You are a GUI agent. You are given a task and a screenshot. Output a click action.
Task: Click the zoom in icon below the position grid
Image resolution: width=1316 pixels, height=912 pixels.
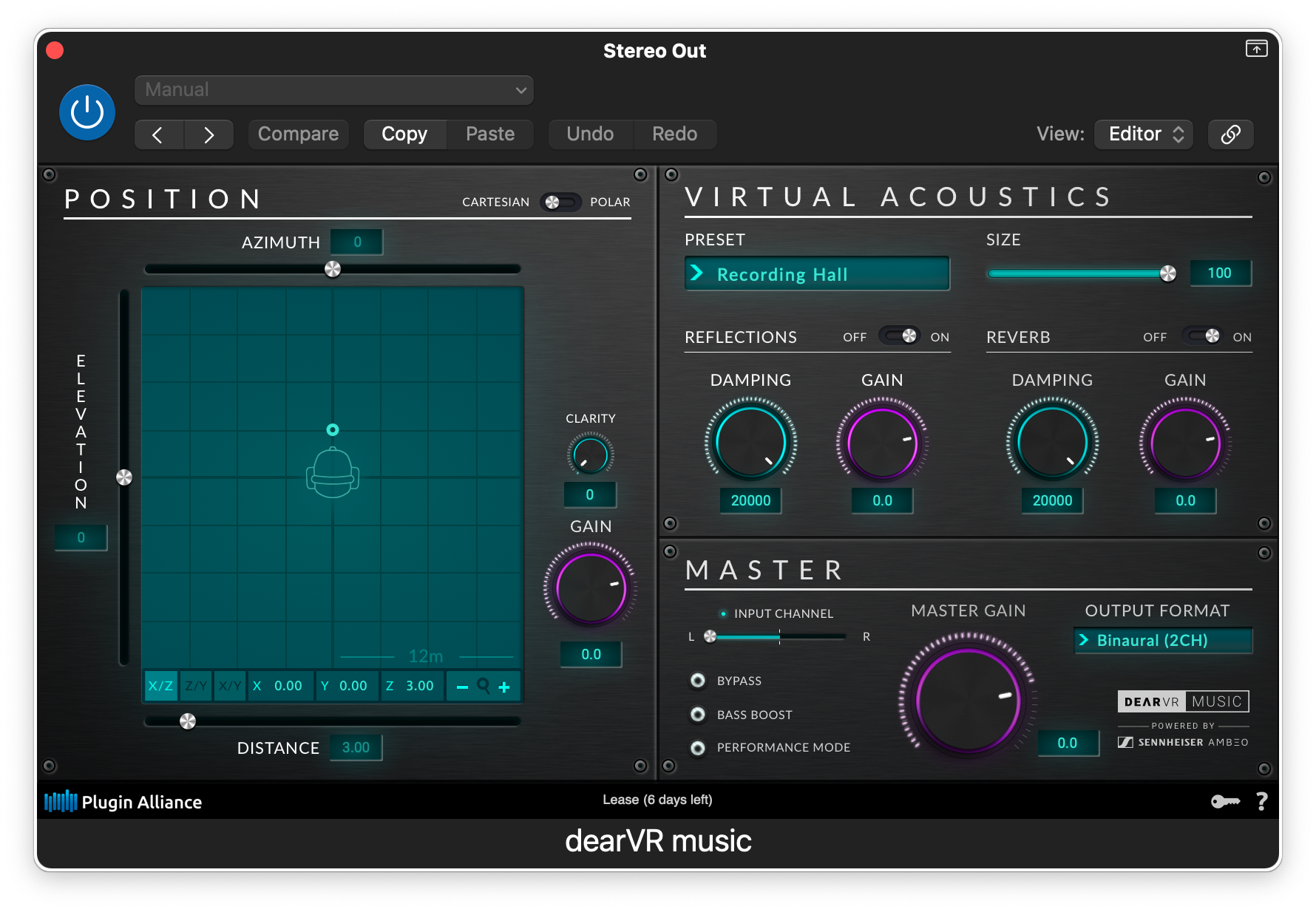[505, 686]
